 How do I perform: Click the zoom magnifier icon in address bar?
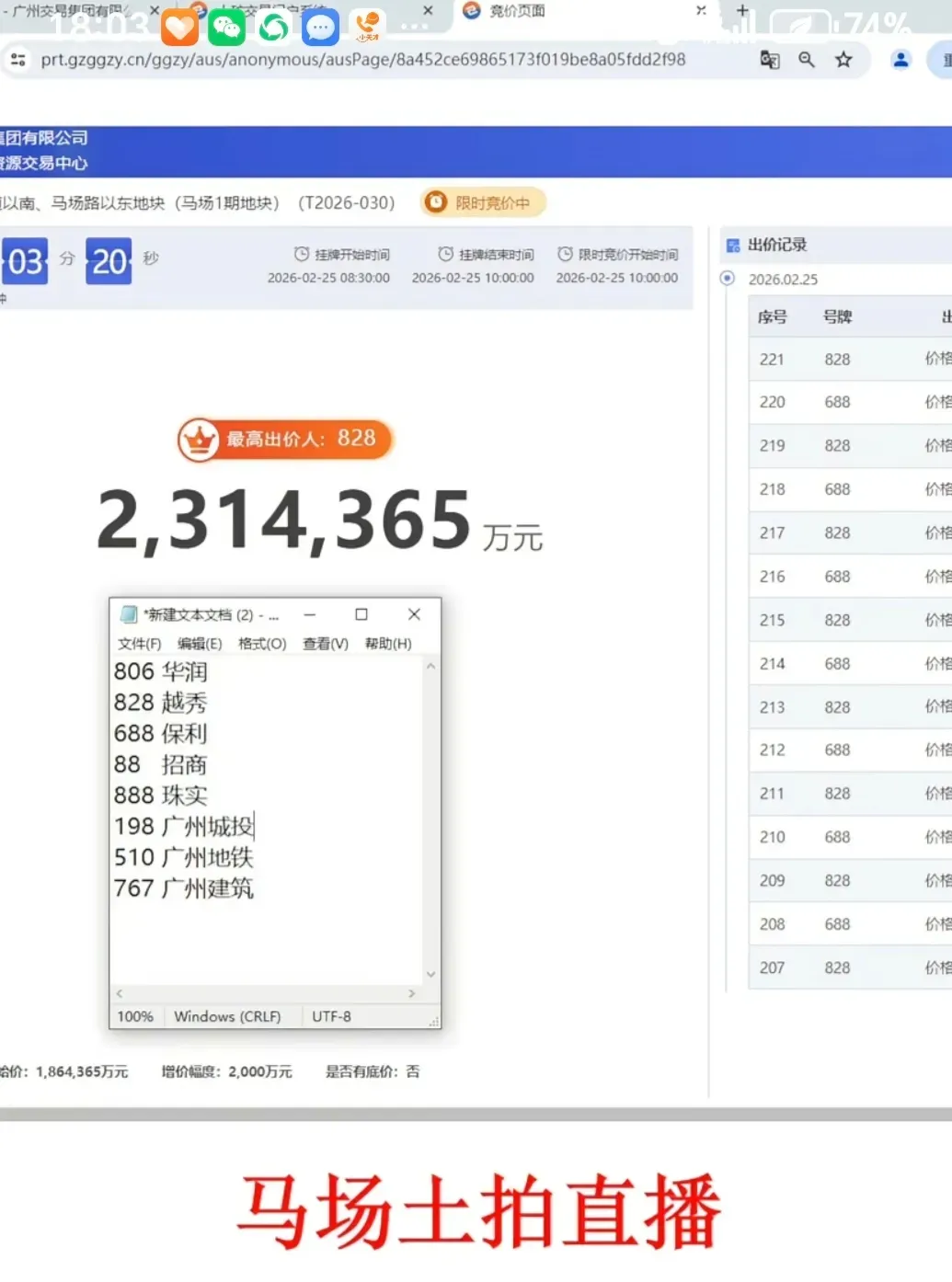point(807,60)
